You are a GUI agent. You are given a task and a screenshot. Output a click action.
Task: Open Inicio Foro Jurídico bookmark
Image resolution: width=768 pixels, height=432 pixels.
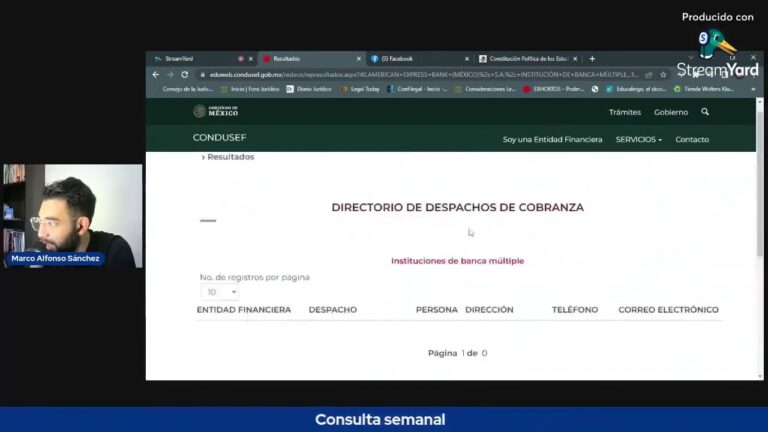tap(250, 89)
